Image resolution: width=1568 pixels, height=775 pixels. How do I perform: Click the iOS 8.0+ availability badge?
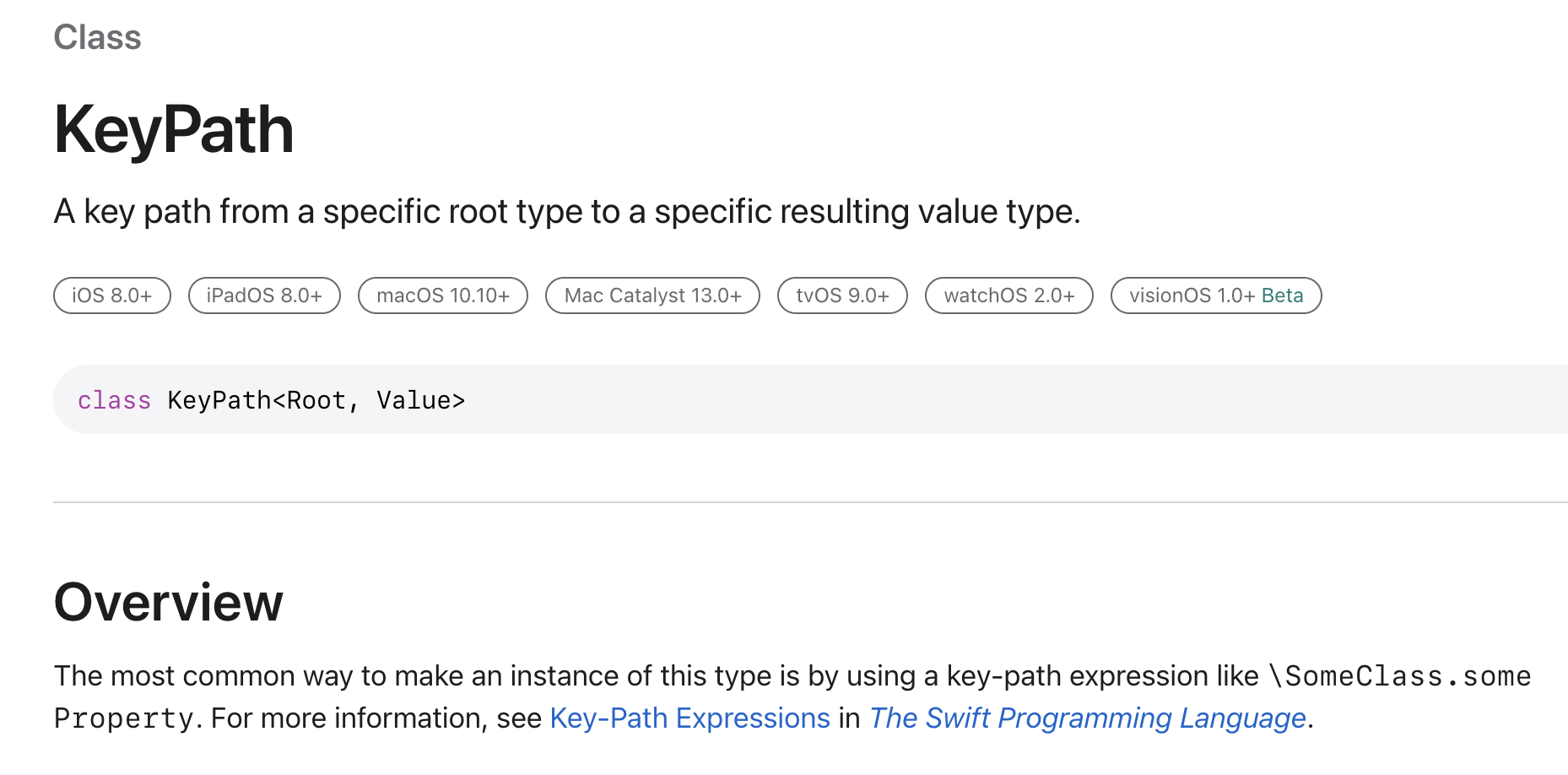click(x=112, y=295)
